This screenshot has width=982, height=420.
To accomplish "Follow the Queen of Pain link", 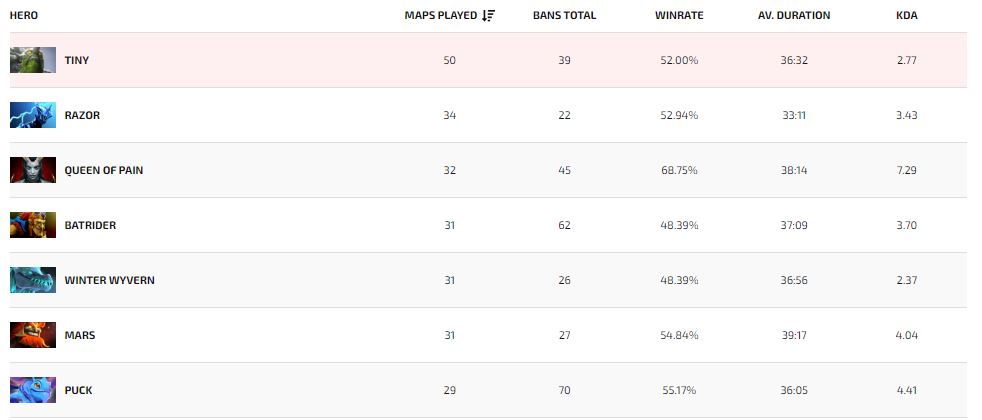I will coord(104,170).
